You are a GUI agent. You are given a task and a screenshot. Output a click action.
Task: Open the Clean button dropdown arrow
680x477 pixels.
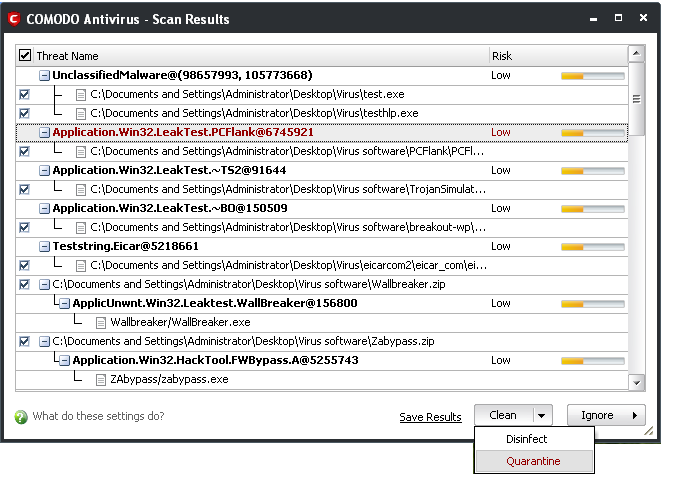coord(542,415)
